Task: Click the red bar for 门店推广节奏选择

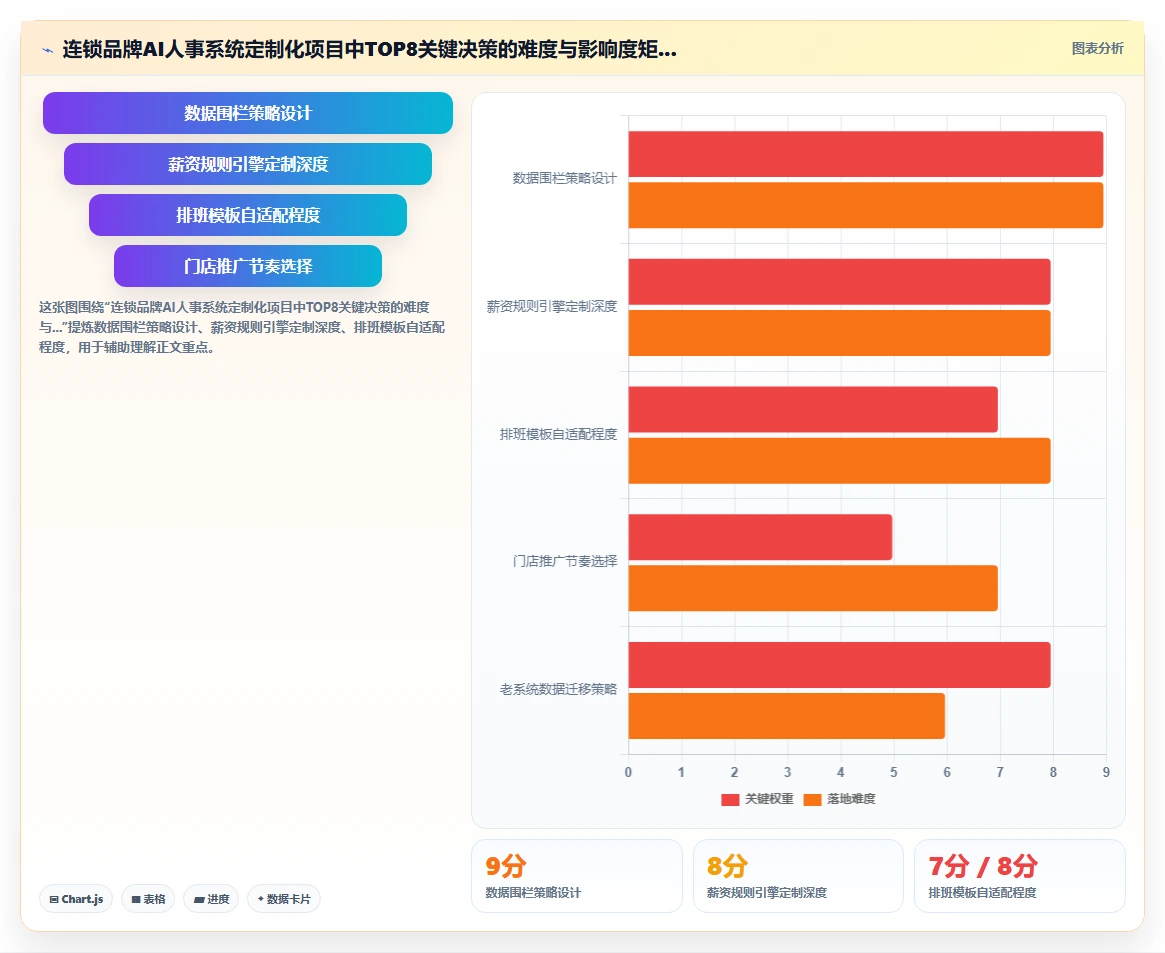Action: point(760,537)
